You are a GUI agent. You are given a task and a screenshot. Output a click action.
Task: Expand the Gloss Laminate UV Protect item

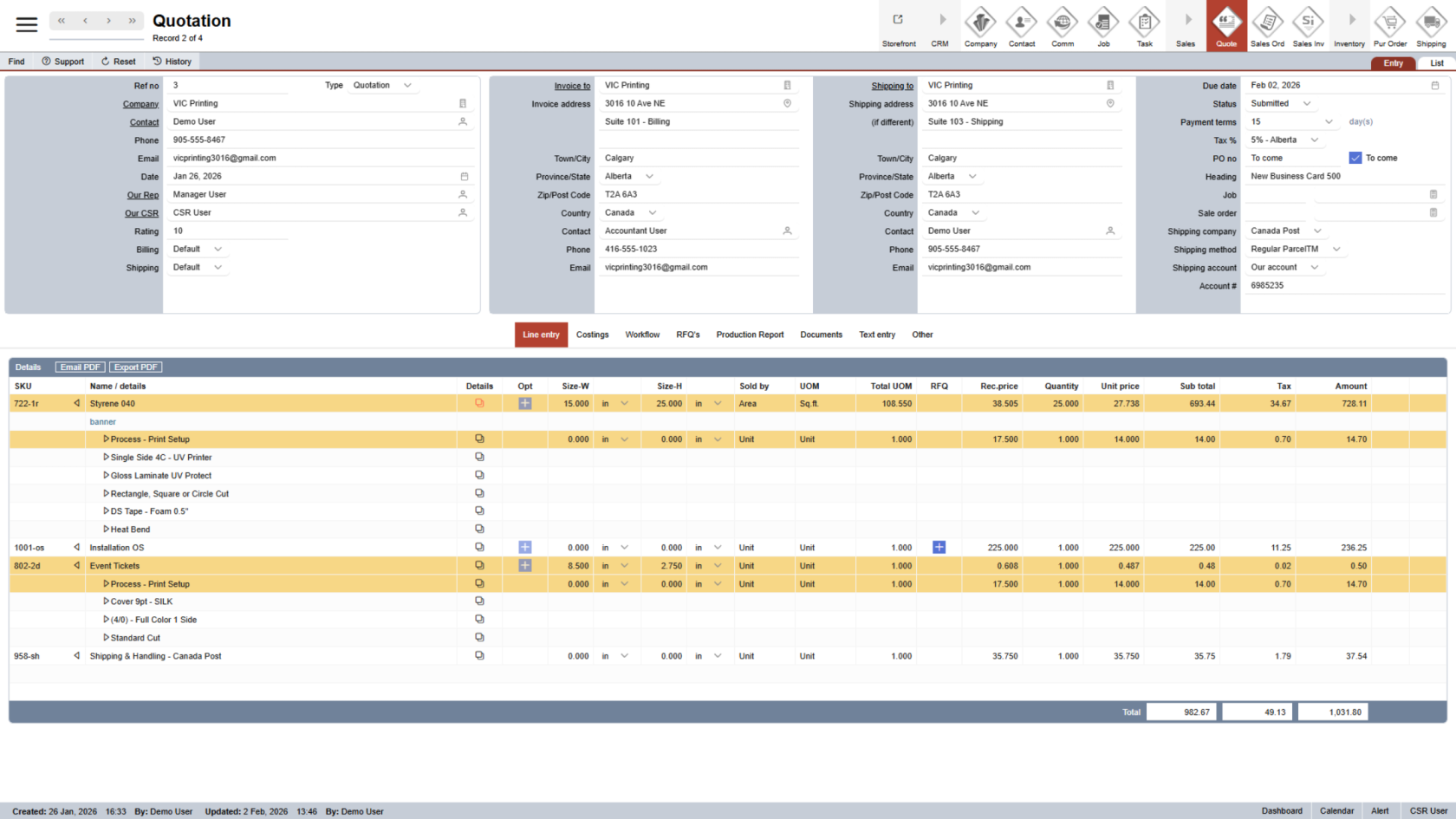click(107, 476)
